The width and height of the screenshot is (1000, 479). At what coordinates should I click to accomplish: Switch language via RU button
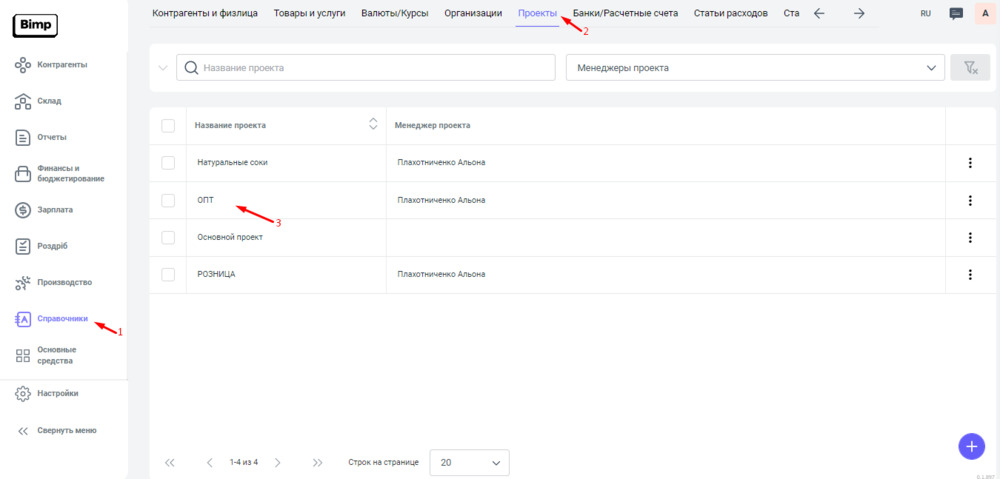pos(925,14)
